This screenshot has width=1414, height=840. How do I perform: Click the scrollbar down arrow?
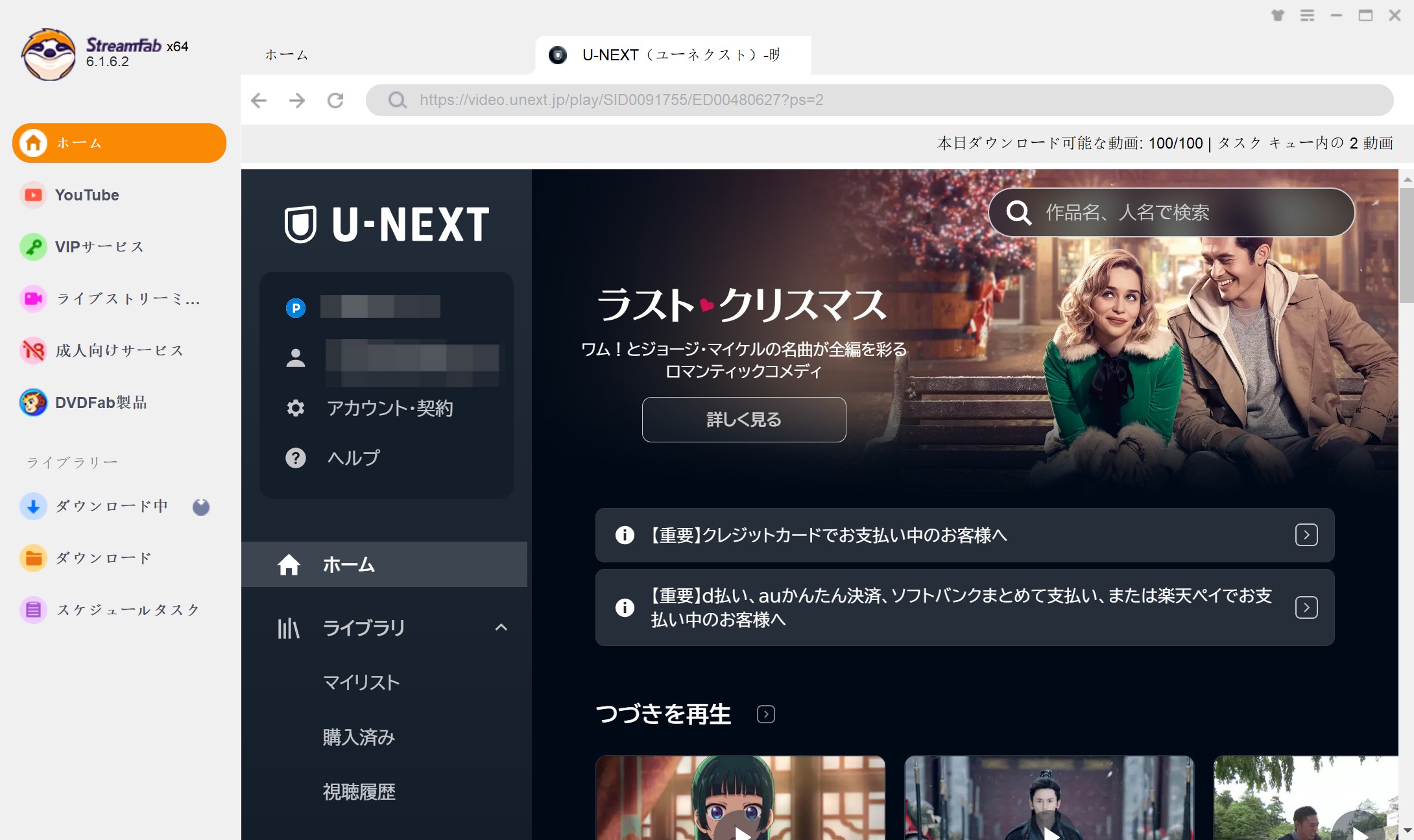pos(1406,831)
